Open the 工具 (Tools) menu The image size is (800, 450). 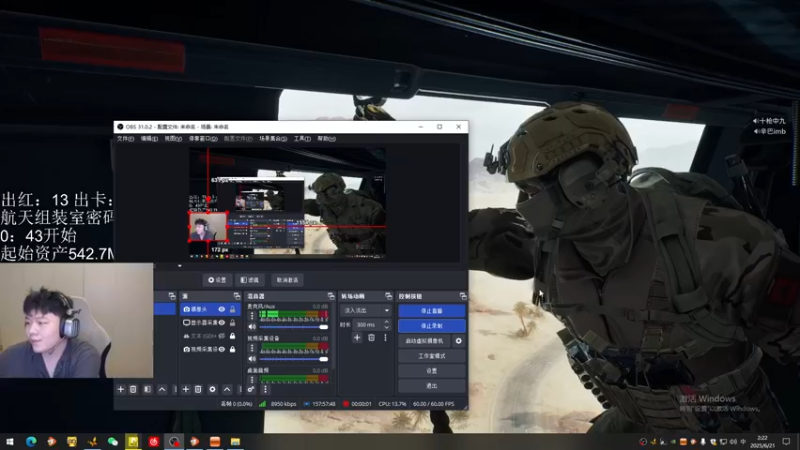pos(302,139)
